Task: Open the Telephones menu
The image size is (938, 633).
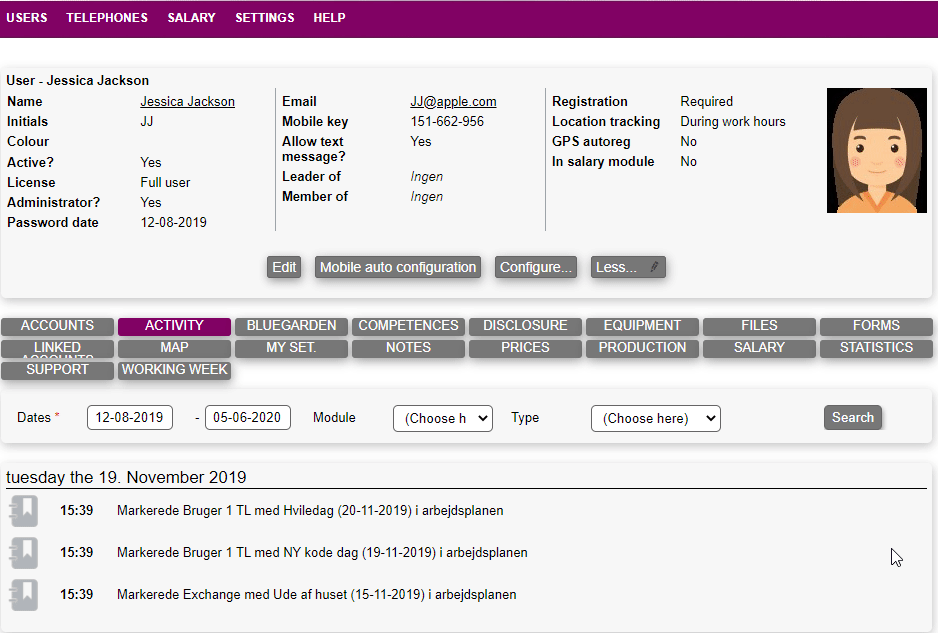Action: (107, 18)
